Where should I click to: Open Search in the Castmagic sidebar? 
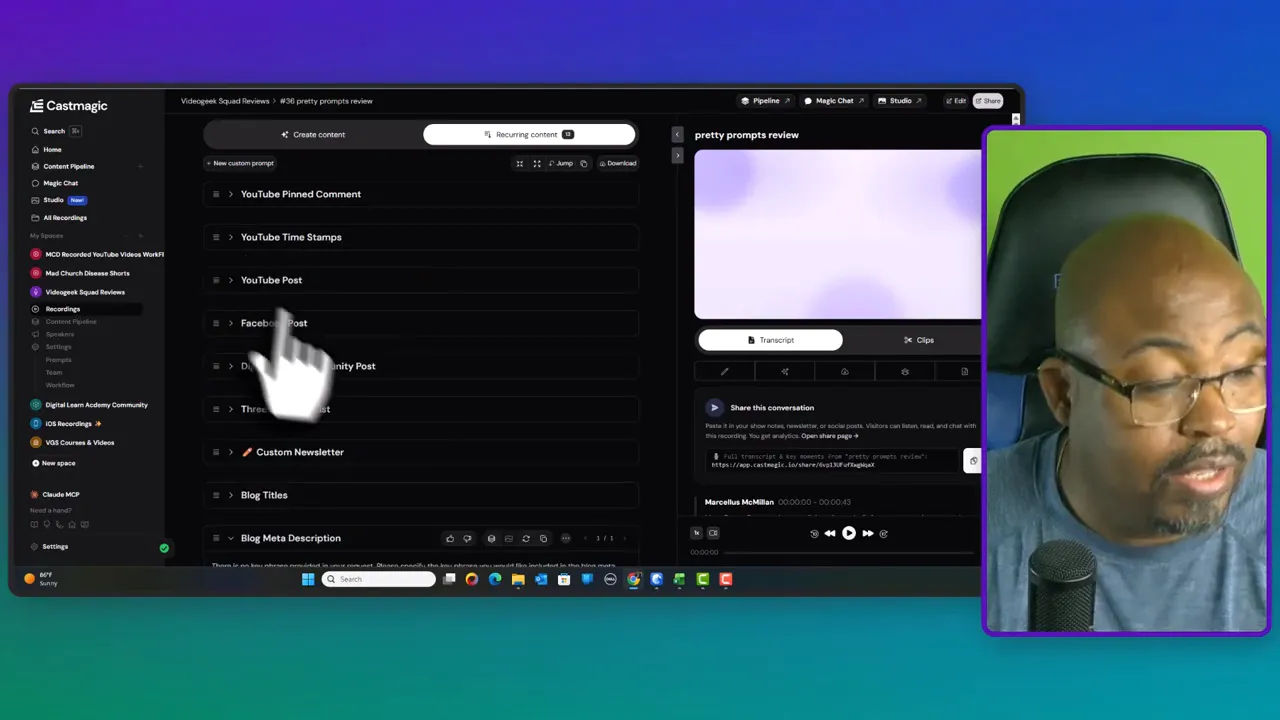point(55,131)
